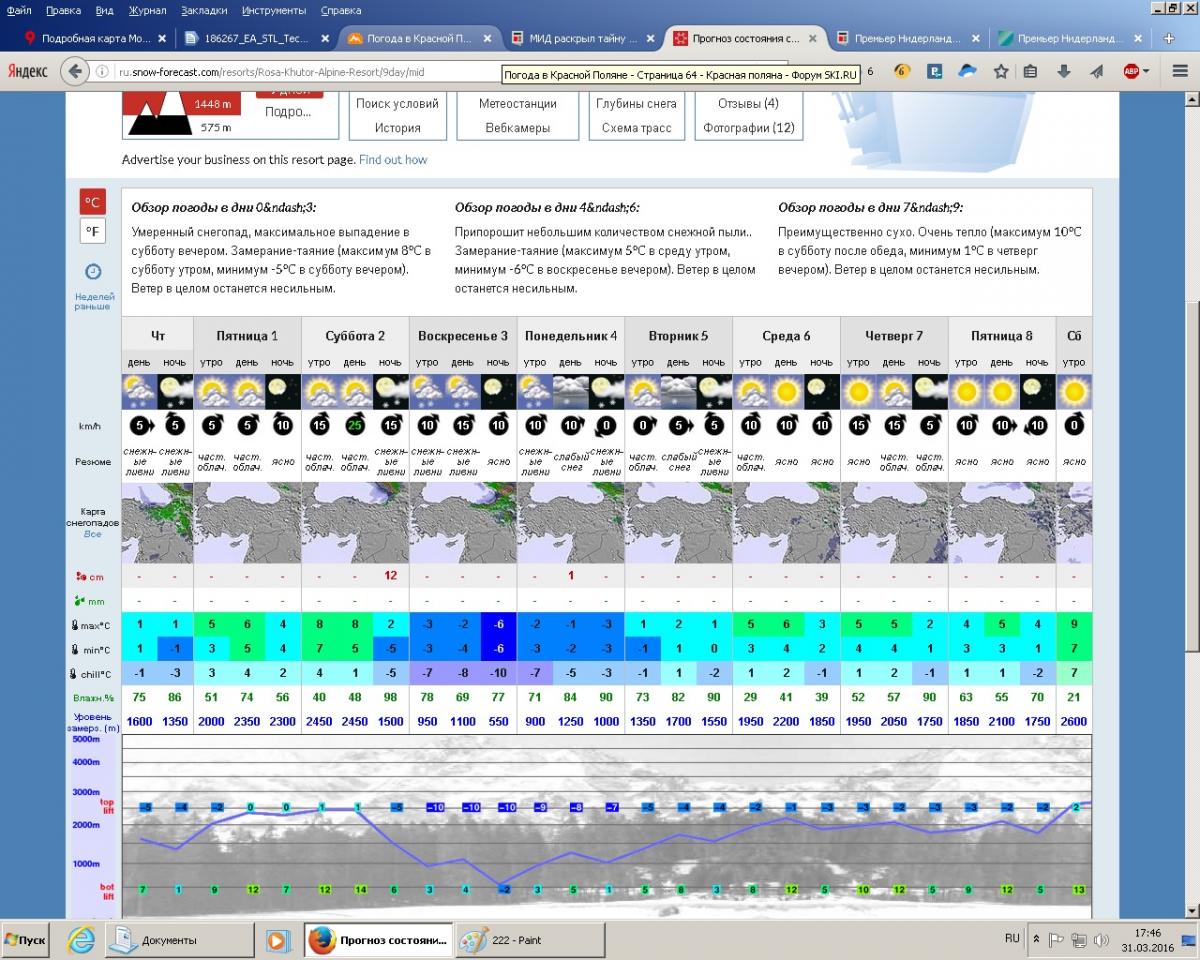The width and height of the screenshot is (1200, 960).
Task: Click the clock 'Неделей раньше' icon
Action: pyautogui.click(x=92, y=271)
